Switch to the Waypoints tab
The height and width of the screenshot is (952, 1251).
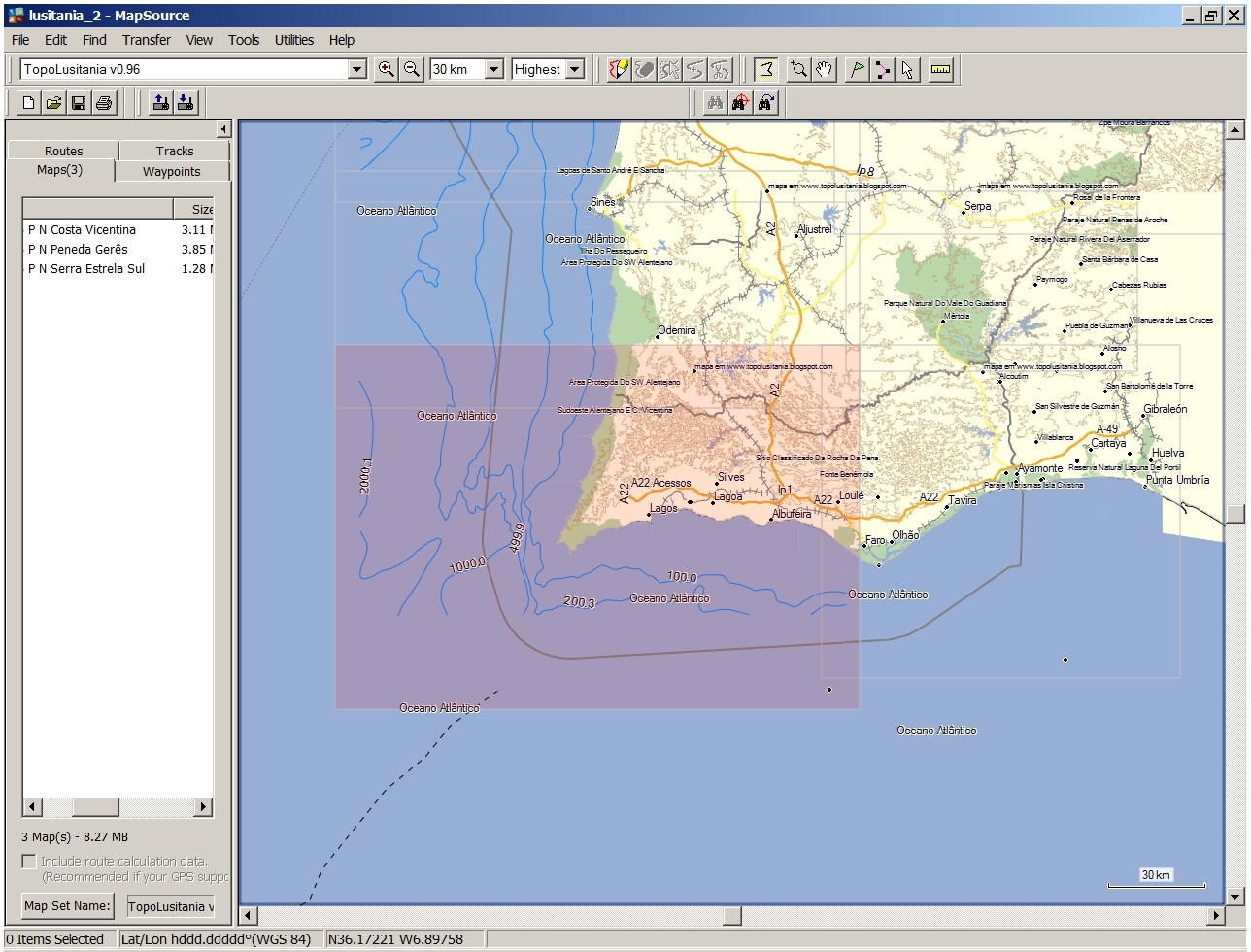click(x=172, y=171)
